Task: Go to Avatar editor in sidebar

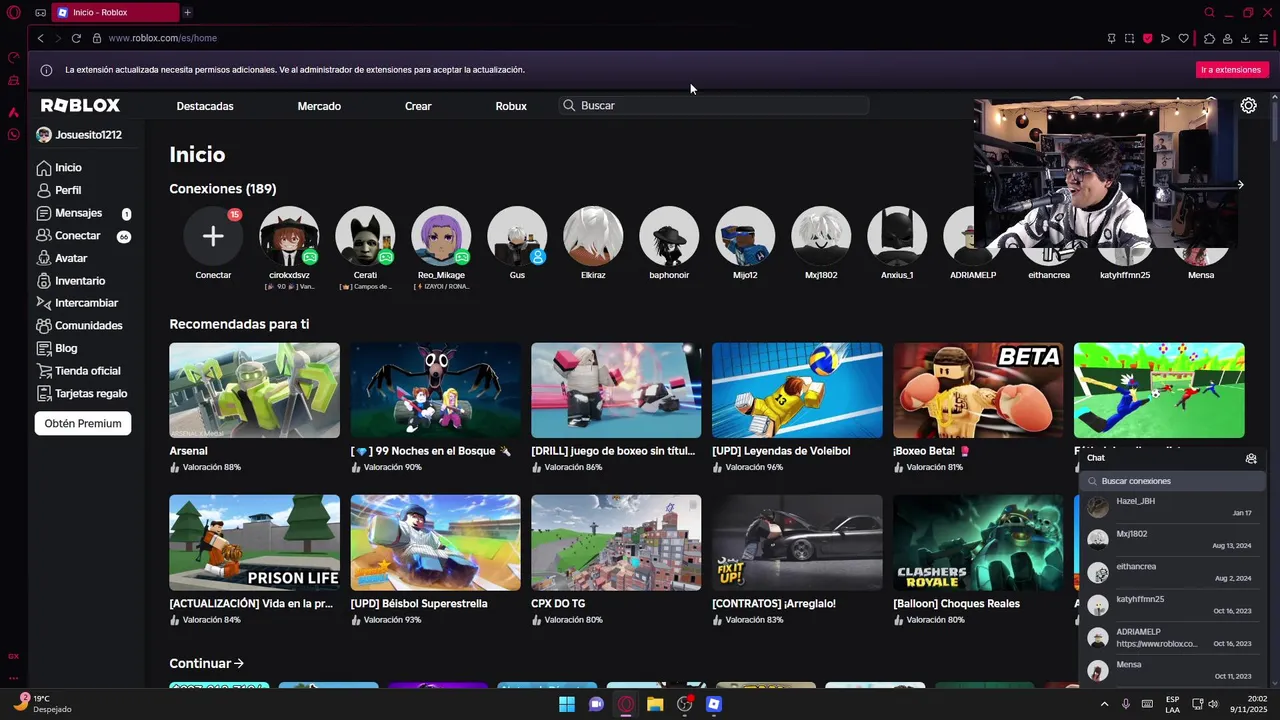Action: tap(71, 258)
